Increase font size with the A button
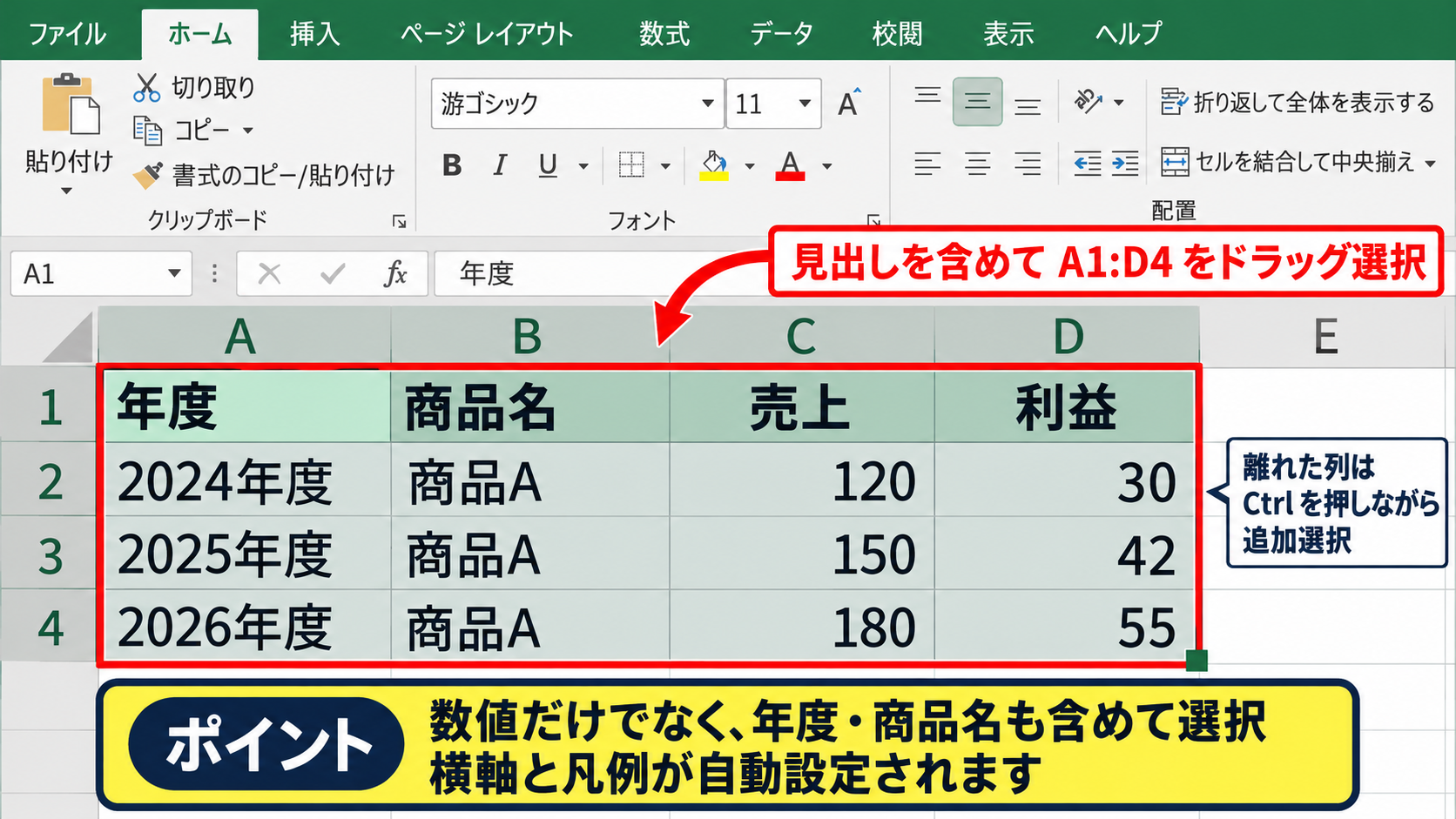The image size is (1456, 819). coord(849,103)
